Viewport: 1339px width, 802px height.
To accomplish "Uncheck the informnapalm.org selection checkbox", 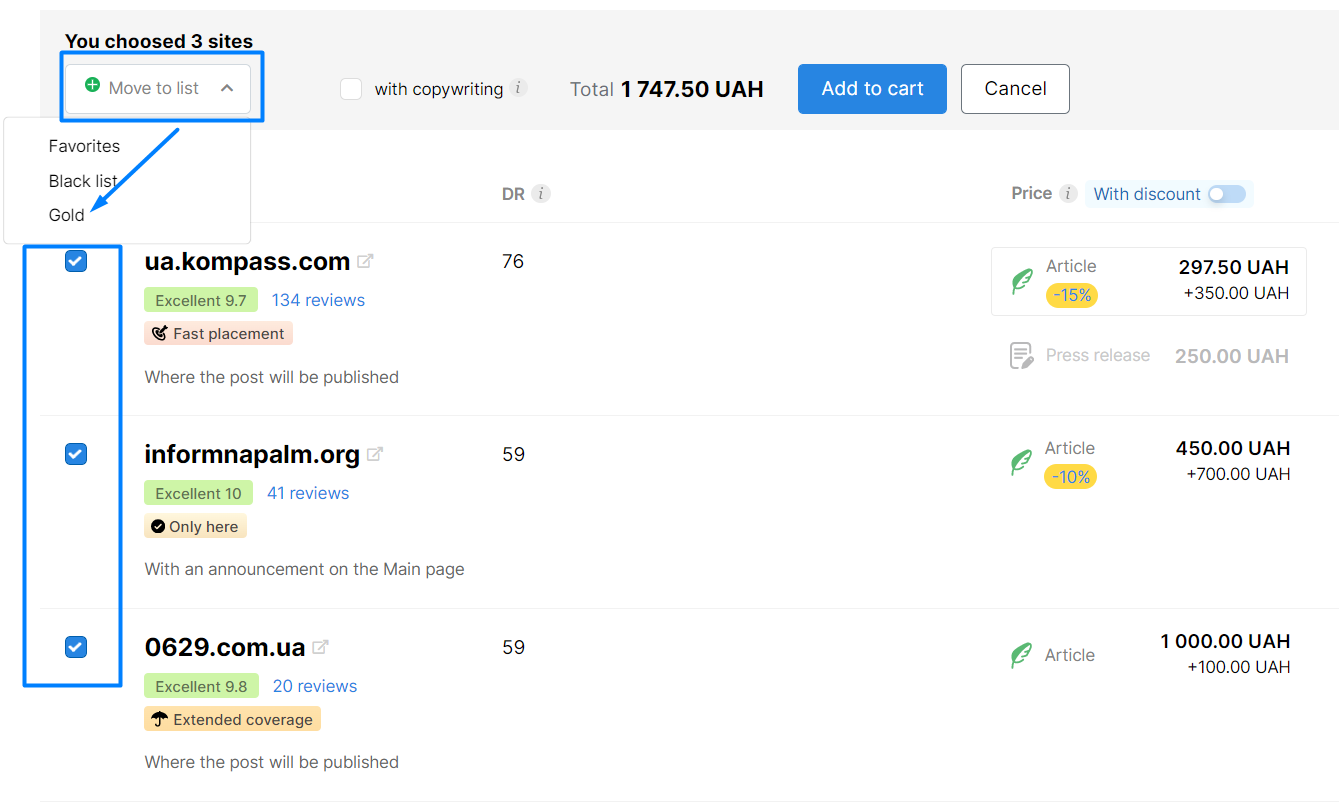I will [x=75, y=453].
